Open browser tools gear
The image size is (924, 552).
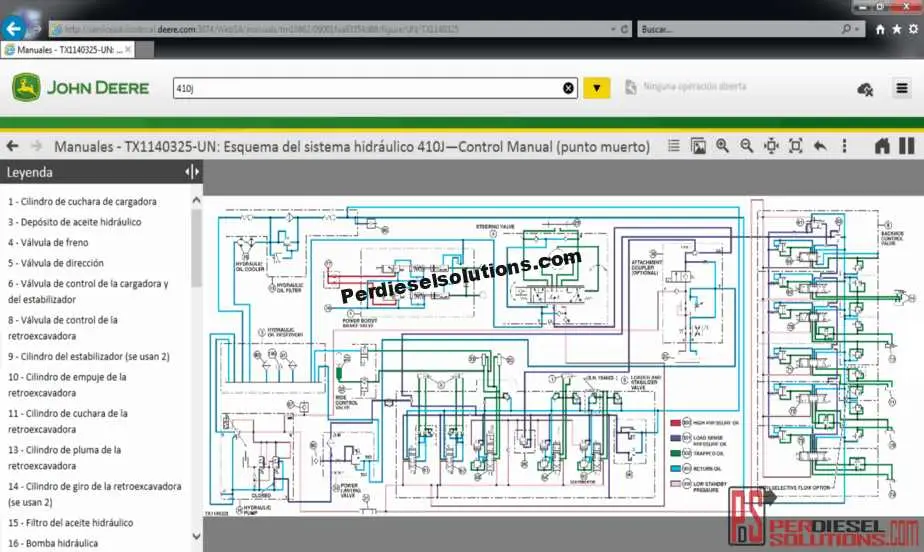(x=913, y=29)
